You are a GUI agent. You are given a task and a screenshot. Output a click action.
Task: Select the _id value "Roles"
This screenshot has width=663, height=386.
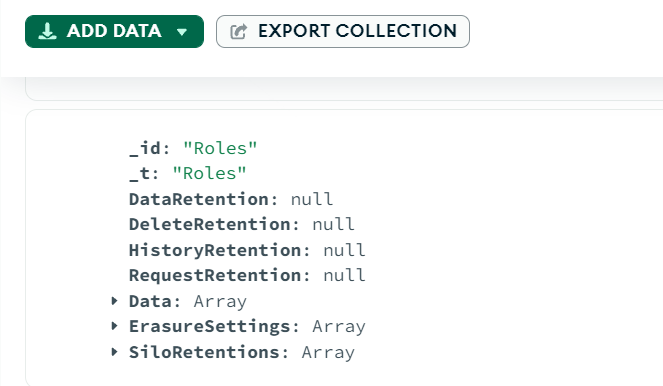pyautogui.click(x=220, y=148)
